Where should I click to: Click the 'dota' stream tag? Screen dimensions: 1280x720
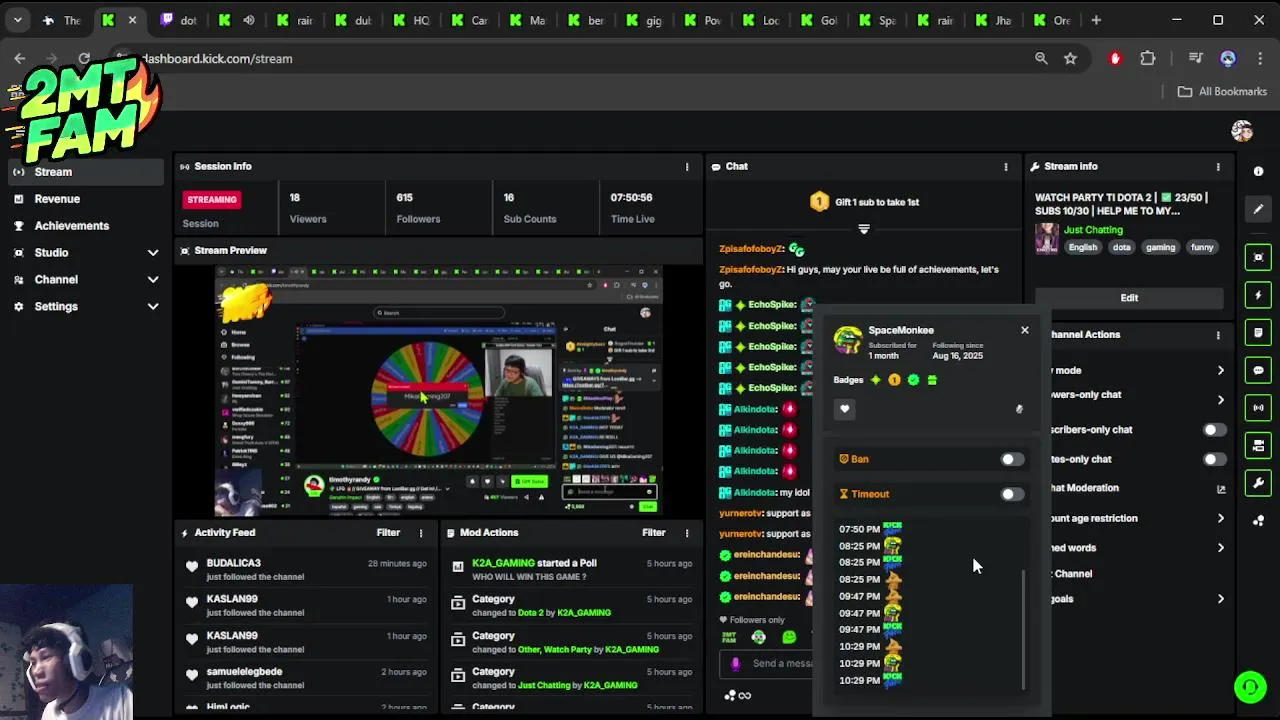pyautogui.click(x=1122, y=248)
